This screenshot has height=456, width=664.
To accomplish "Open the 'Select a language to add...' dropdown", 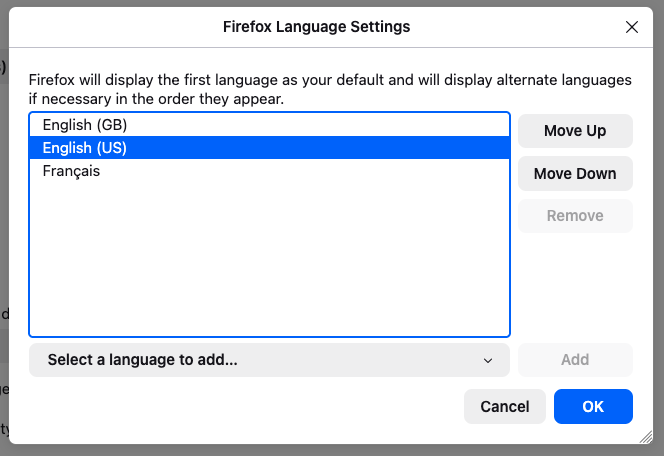I will [x=269, y=360].
